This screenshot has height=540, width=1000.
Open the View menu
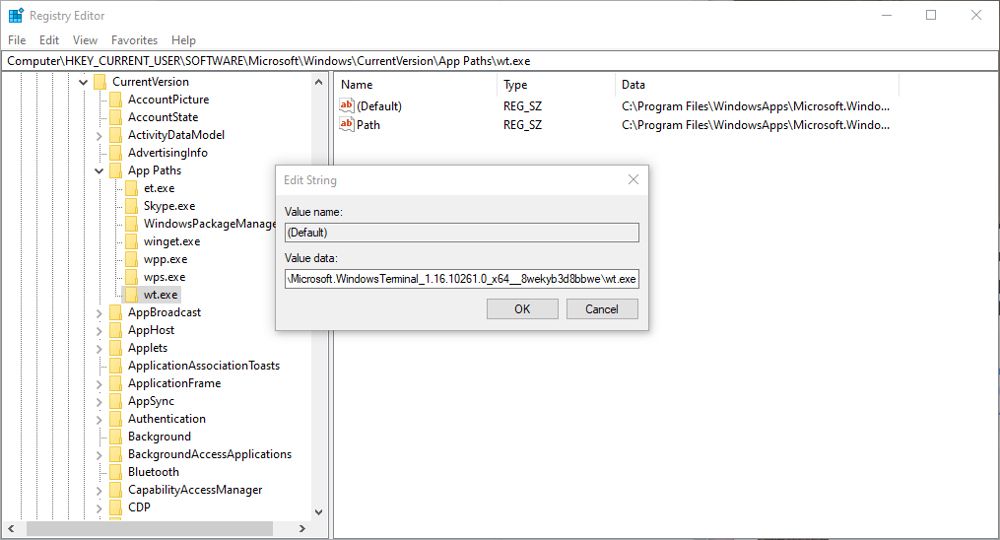point(85,40)
